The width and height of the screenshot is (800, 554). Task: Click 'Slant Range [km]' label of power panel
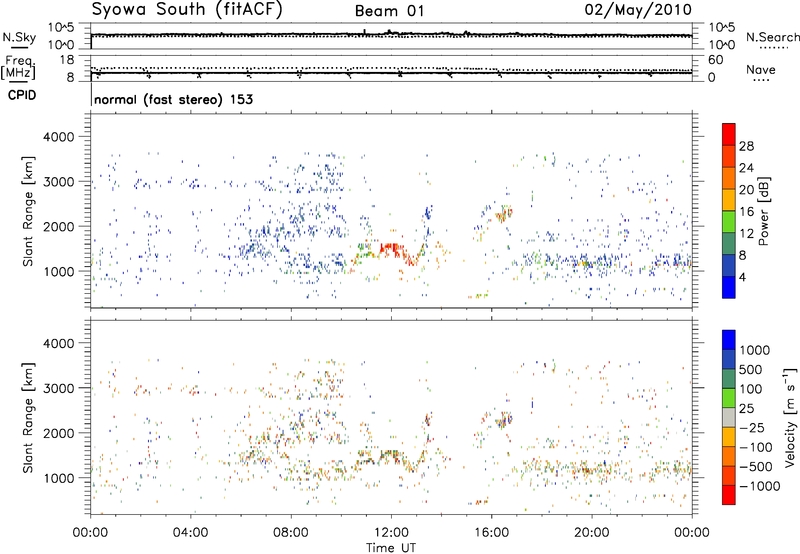coord(29,211)
